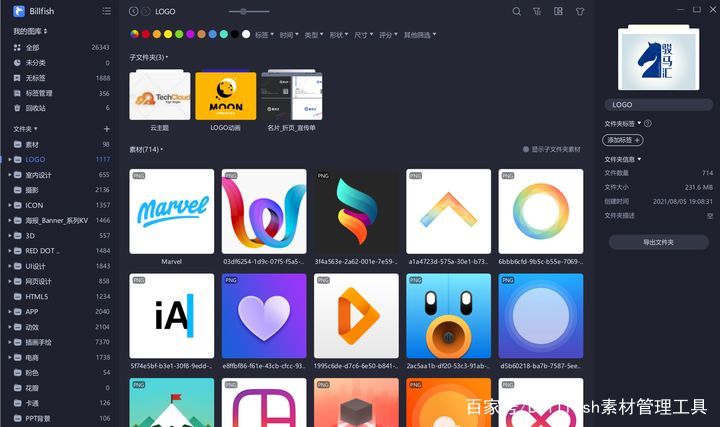This screenshot has width=720, height=427.
Task: Open the sort options icon
Action: pyautogui.click(x=537, y=11)
